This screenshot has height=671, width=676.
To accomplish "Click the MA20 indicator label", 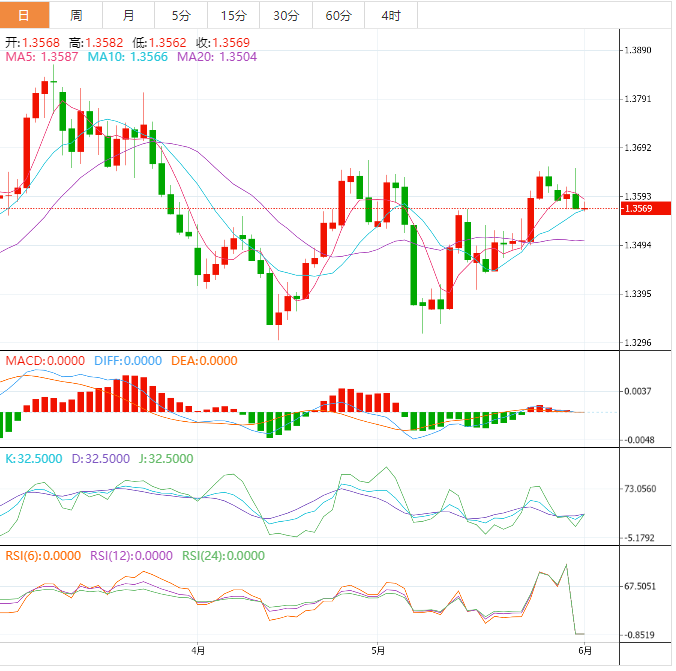I will point(217,57).
